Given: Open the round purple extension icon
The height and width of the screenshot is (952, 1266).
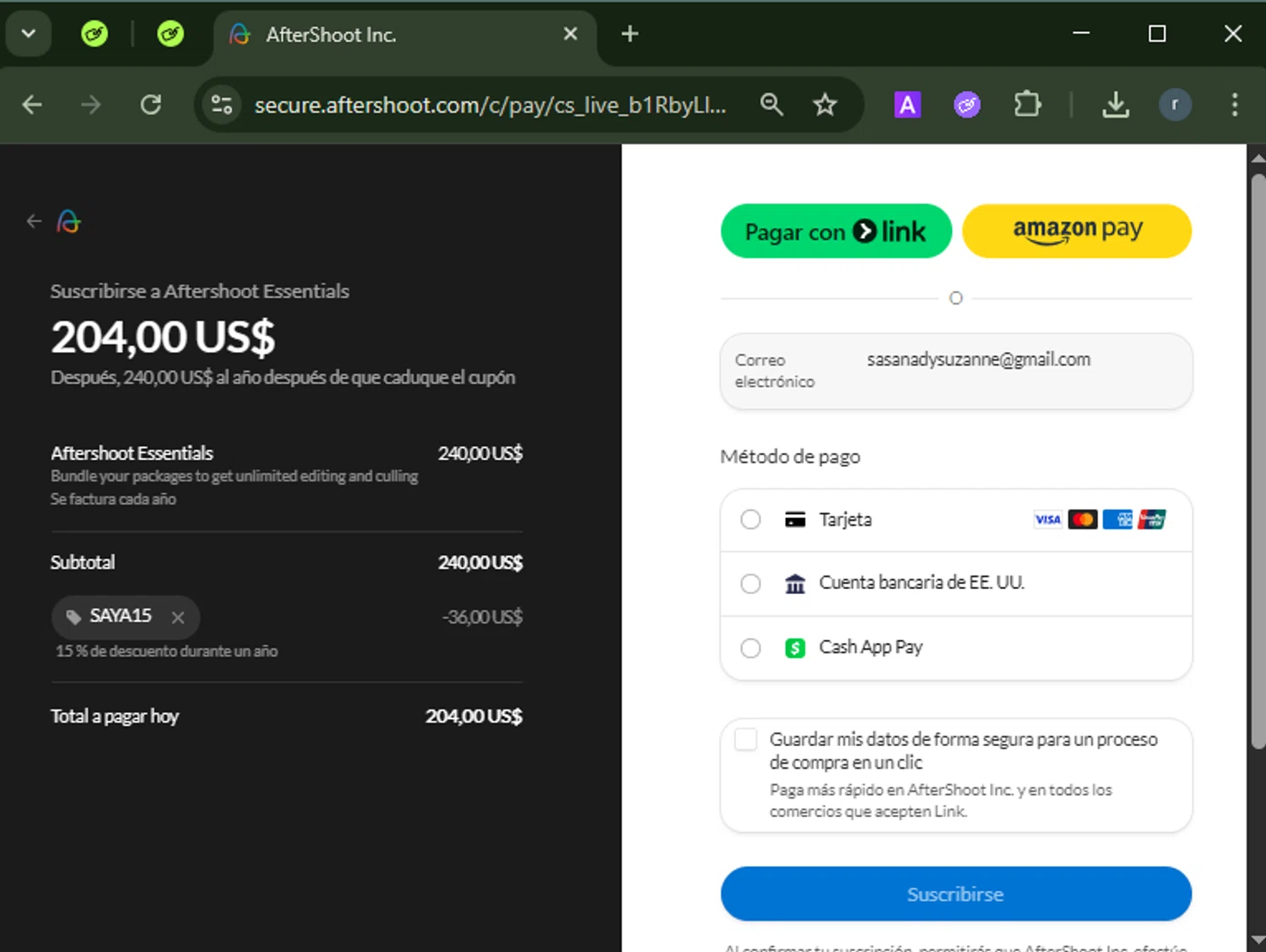Looking at the screenshot, I should [x=967, y=105].
